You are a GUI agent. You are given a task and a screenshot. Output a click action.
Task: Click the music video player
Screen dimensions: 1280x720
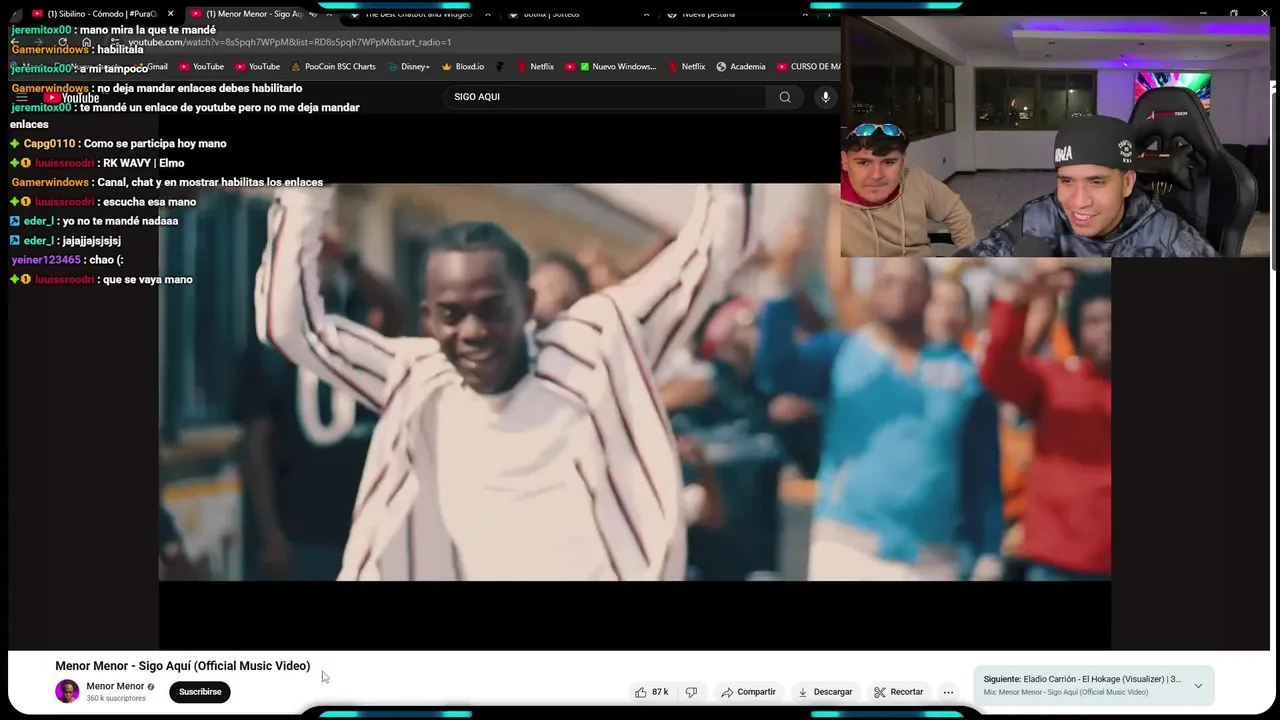pyautogui.click(x=634, y=382)
